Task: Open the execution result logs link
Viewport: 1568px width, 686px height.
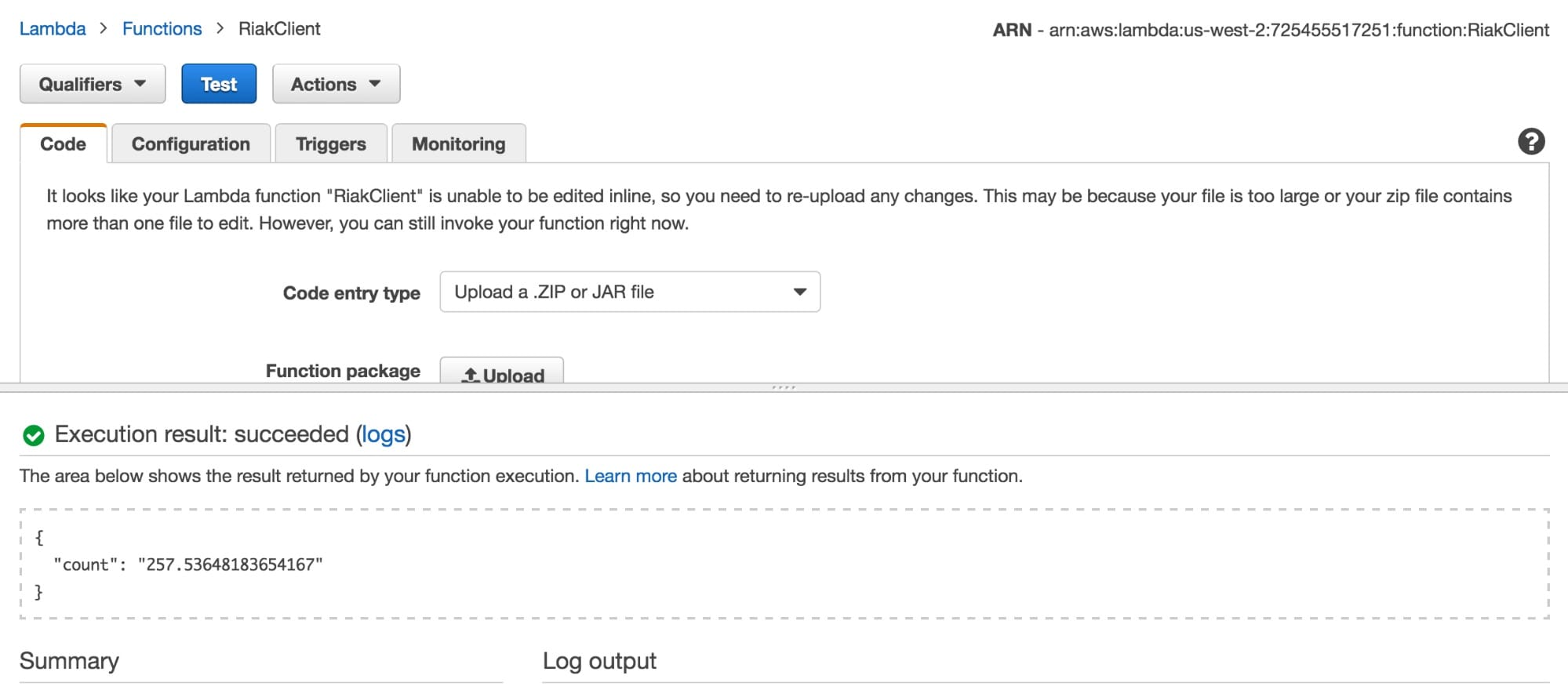Action: pos(384,434)
